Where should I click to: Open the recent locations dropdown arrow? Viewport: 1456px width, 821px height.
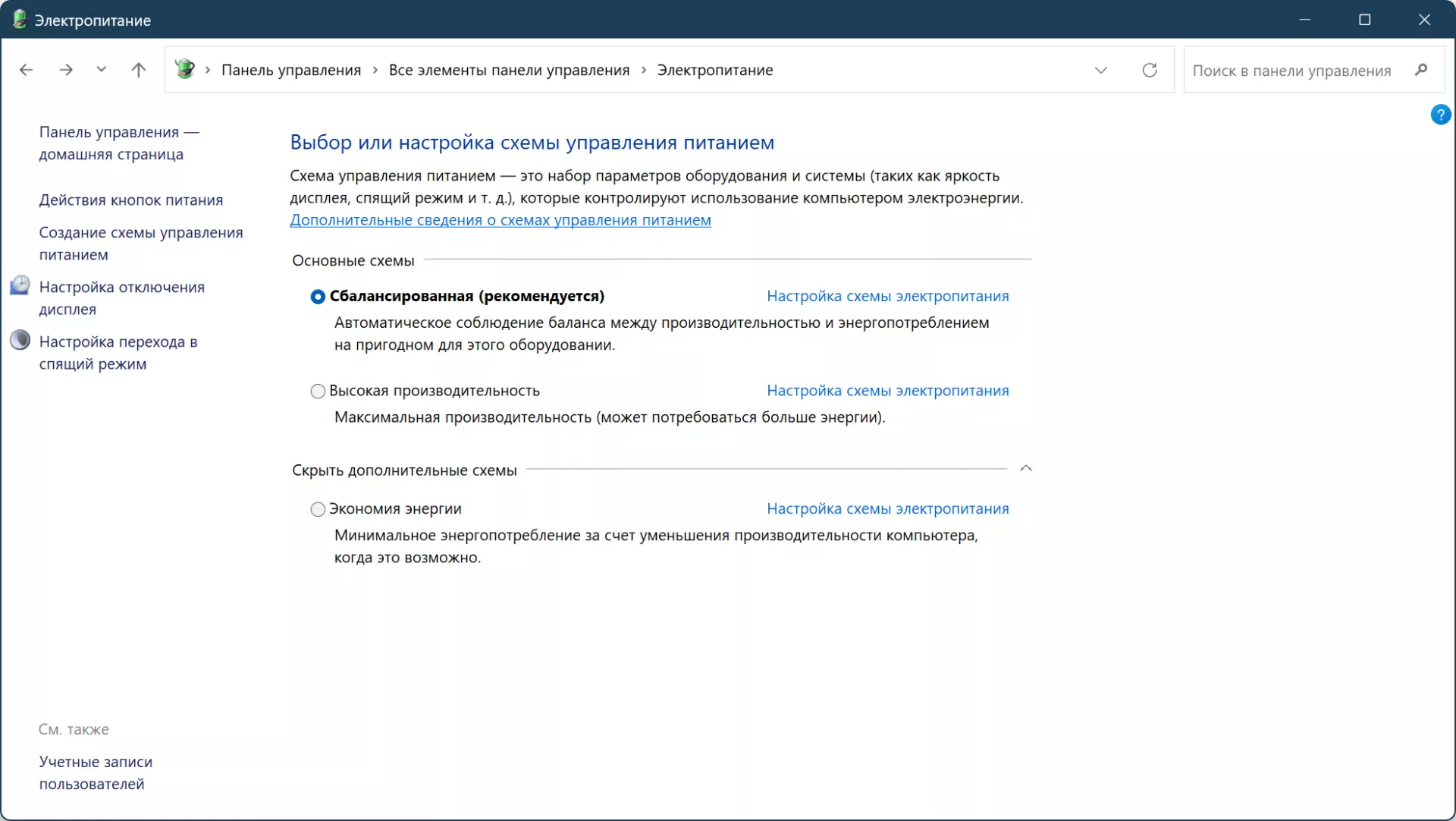(x=101, y=70)
